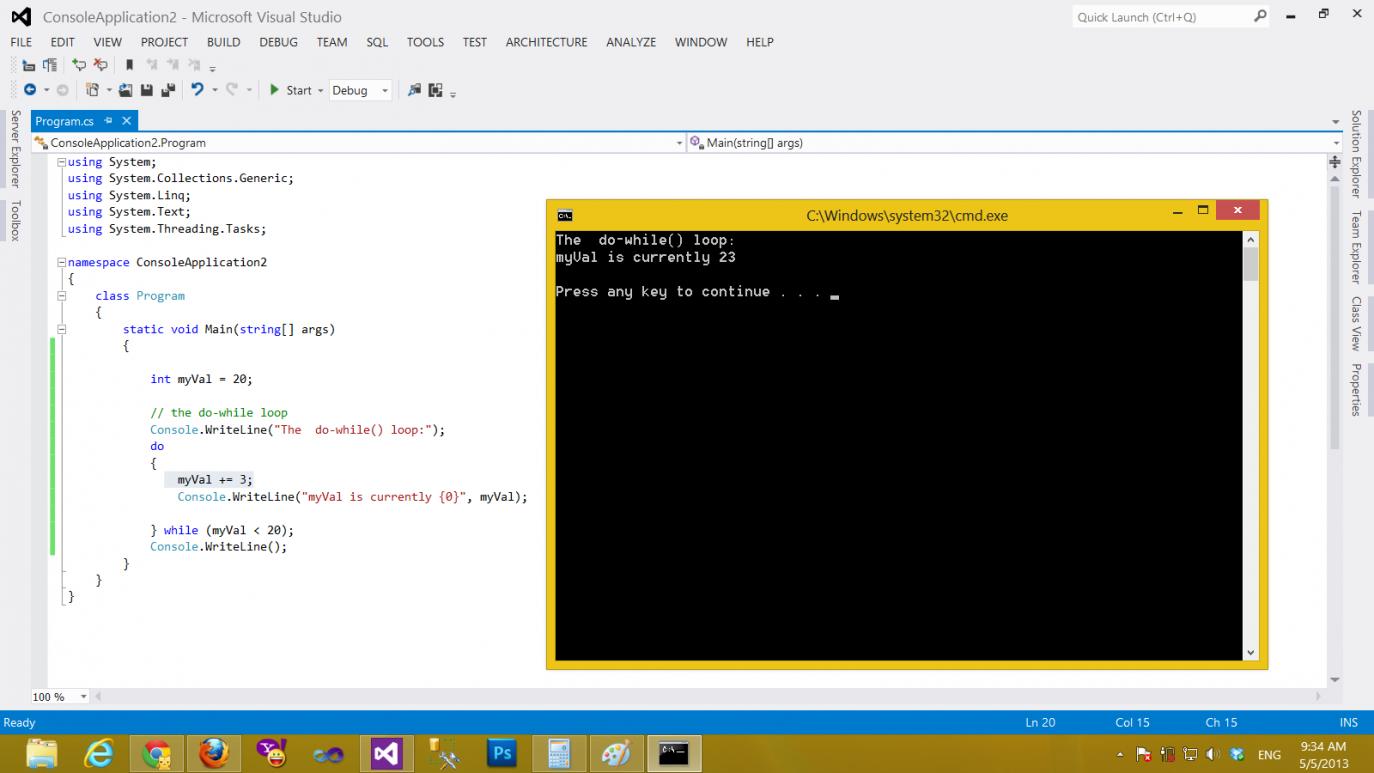Click the Yahoo Messenger taskbar icon

271,753
